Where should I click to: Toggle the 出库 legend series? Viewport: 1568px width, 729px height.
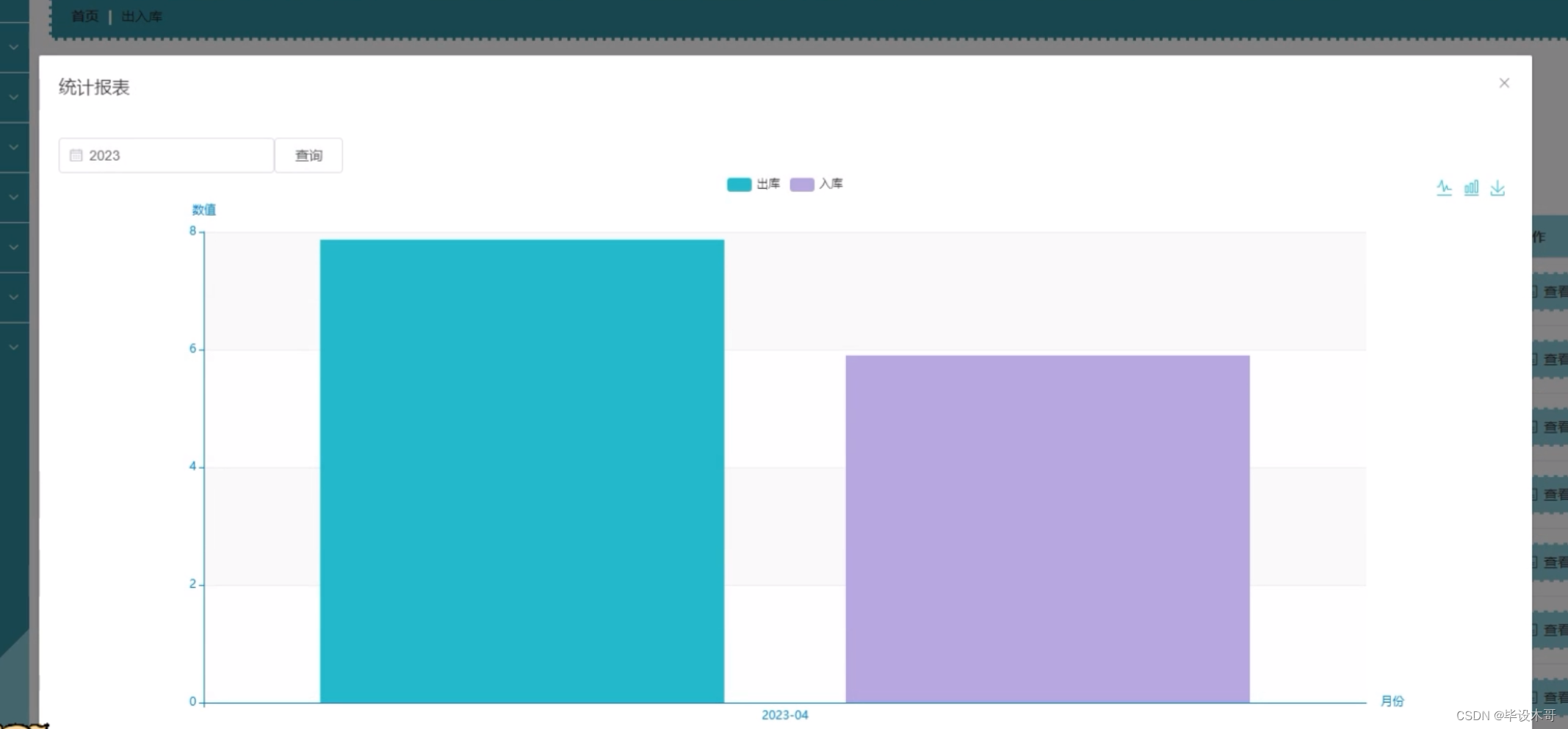coord(753,184)
